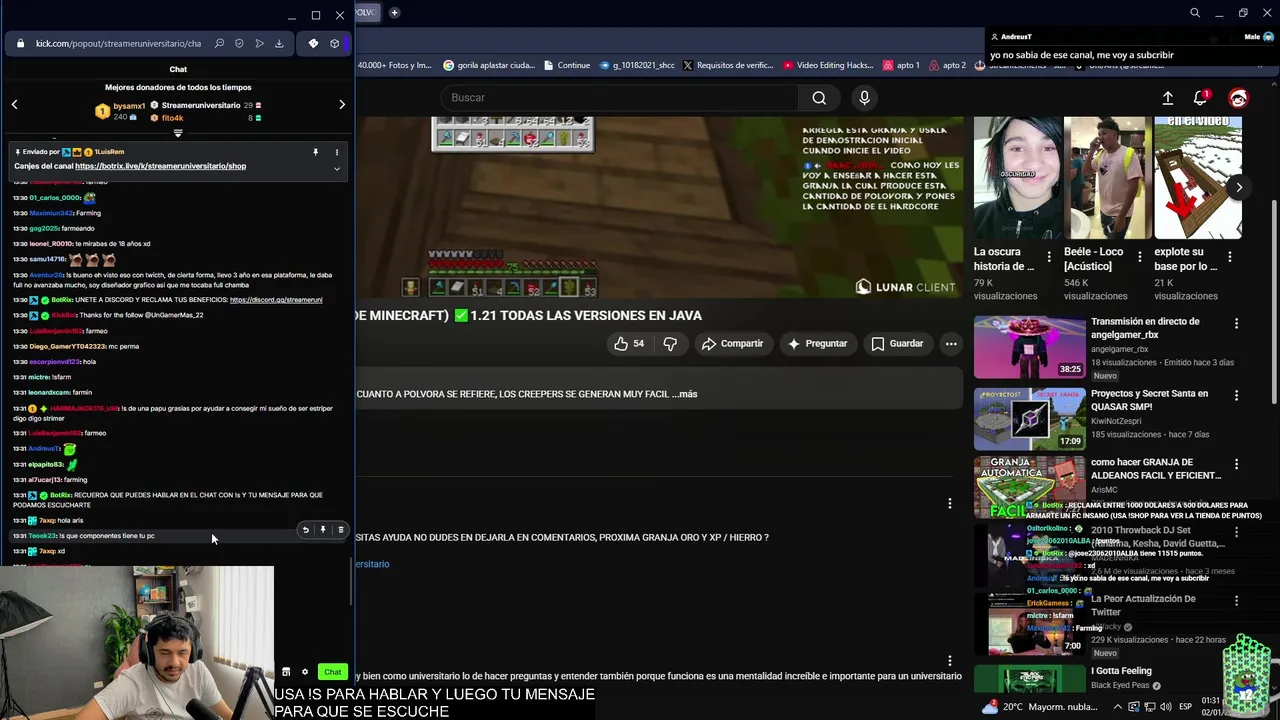Show previous top donors with left arrow
This screenshot has height=720, width=1280.
tap(14, 104)
